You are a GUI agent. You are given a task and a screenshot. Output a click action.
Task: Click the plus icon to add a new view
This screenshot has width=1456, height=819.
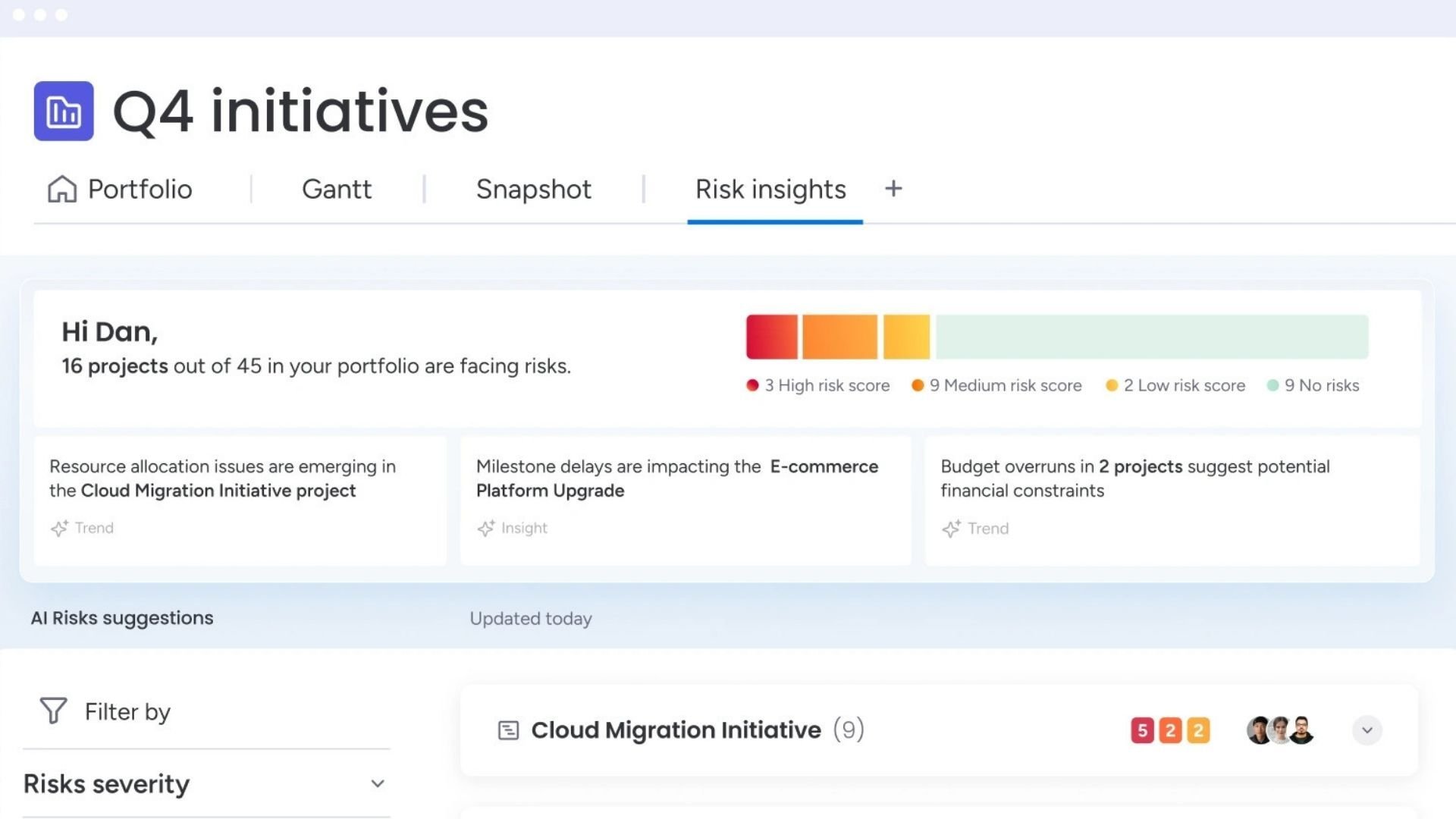coord(893,189)
